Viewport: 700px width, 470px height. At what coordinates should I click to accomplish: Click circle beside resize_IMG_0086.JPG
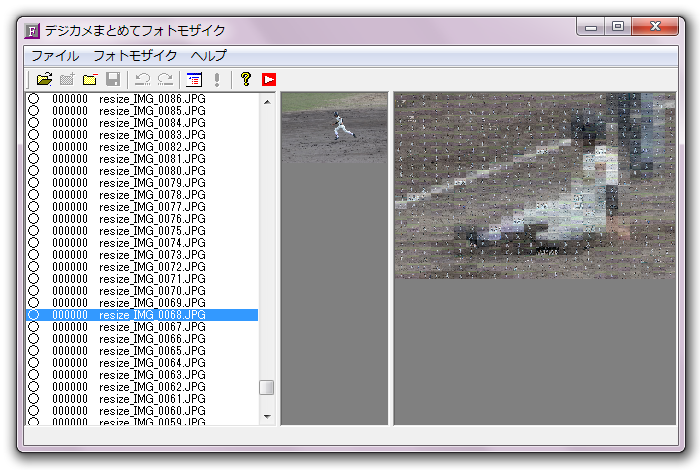click(33, 99)
